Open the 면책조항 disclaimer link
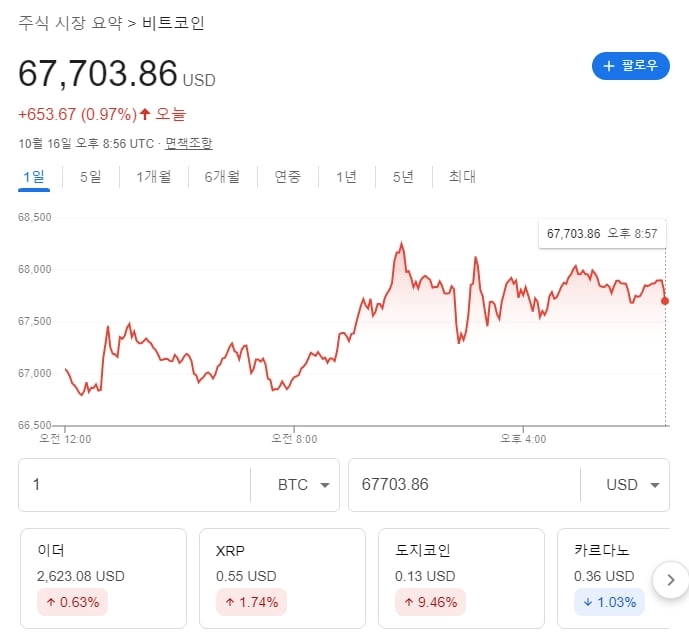This screenshot has width=689, height=641. tap(189, 143)
